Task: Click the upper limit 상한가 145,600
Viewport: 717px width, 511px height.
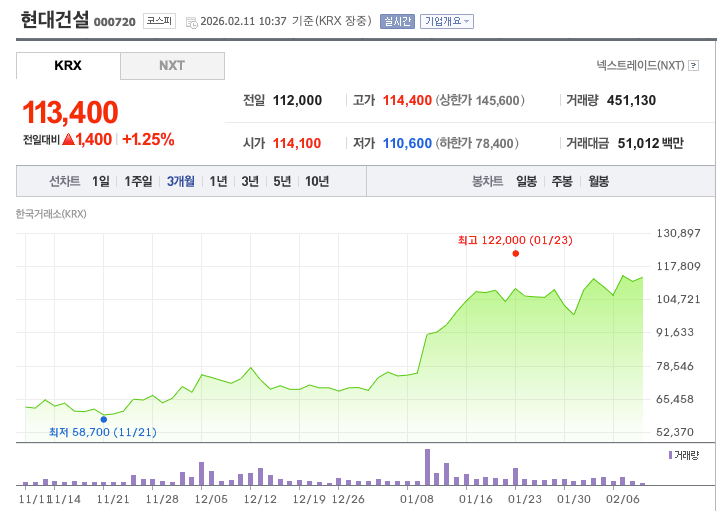Action: tap(480, 101)
